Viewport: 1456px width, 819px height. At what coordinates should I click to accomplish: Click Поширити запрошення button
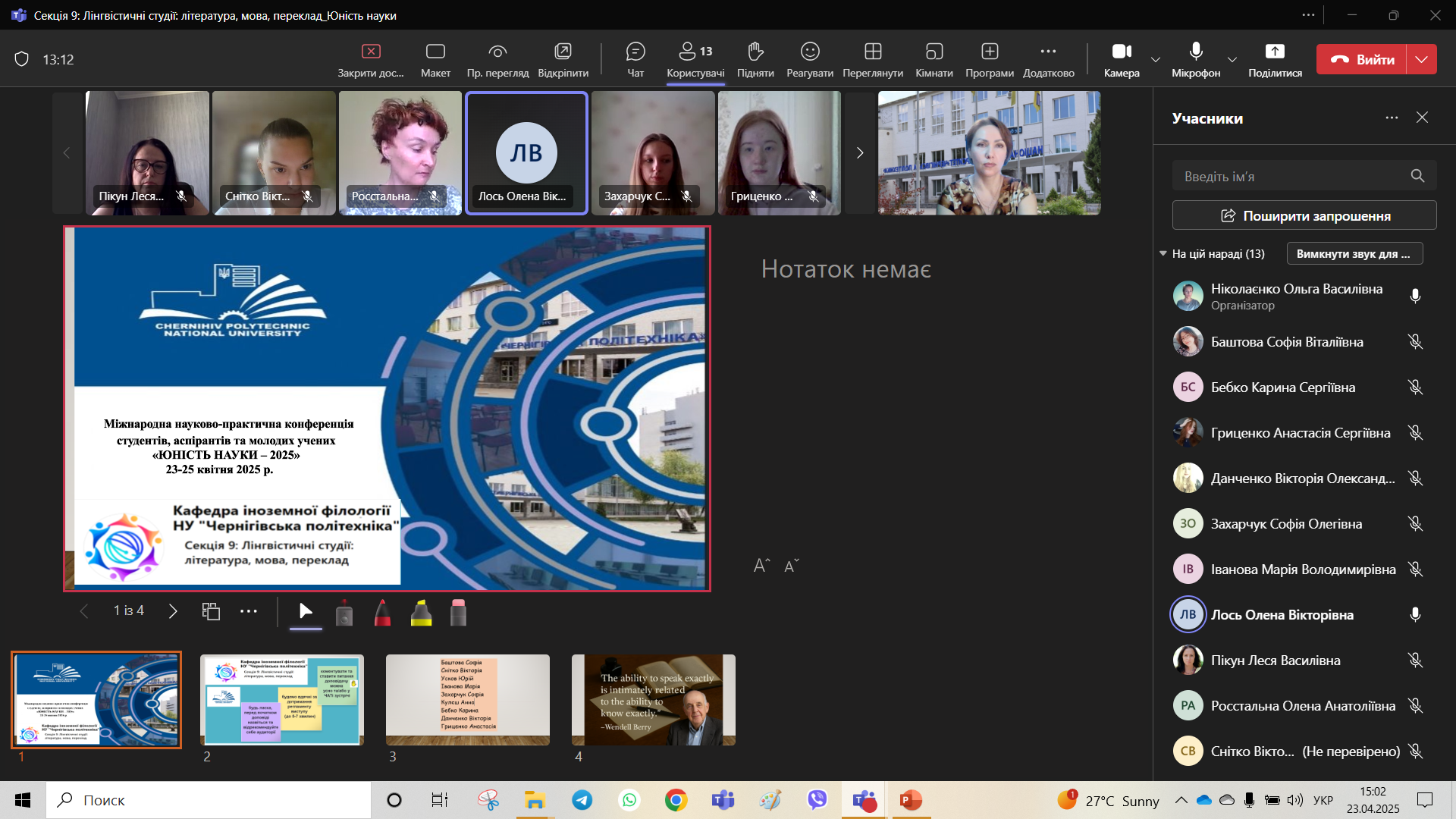tap(1304, 215)
